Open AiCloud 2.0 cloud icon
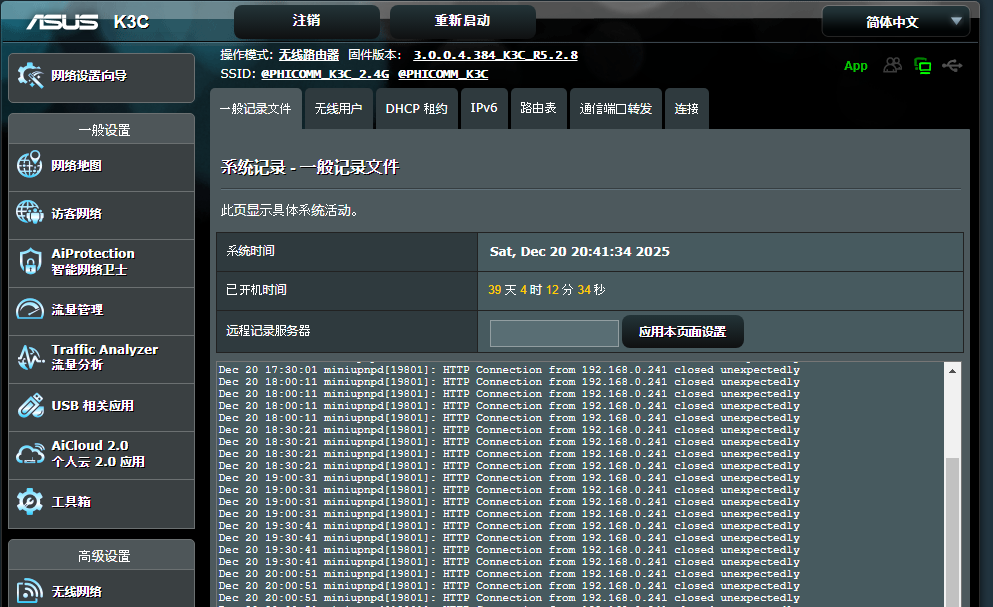Image resolution: width=993 pixels, height=607 pixels. (x=30, y=454)
